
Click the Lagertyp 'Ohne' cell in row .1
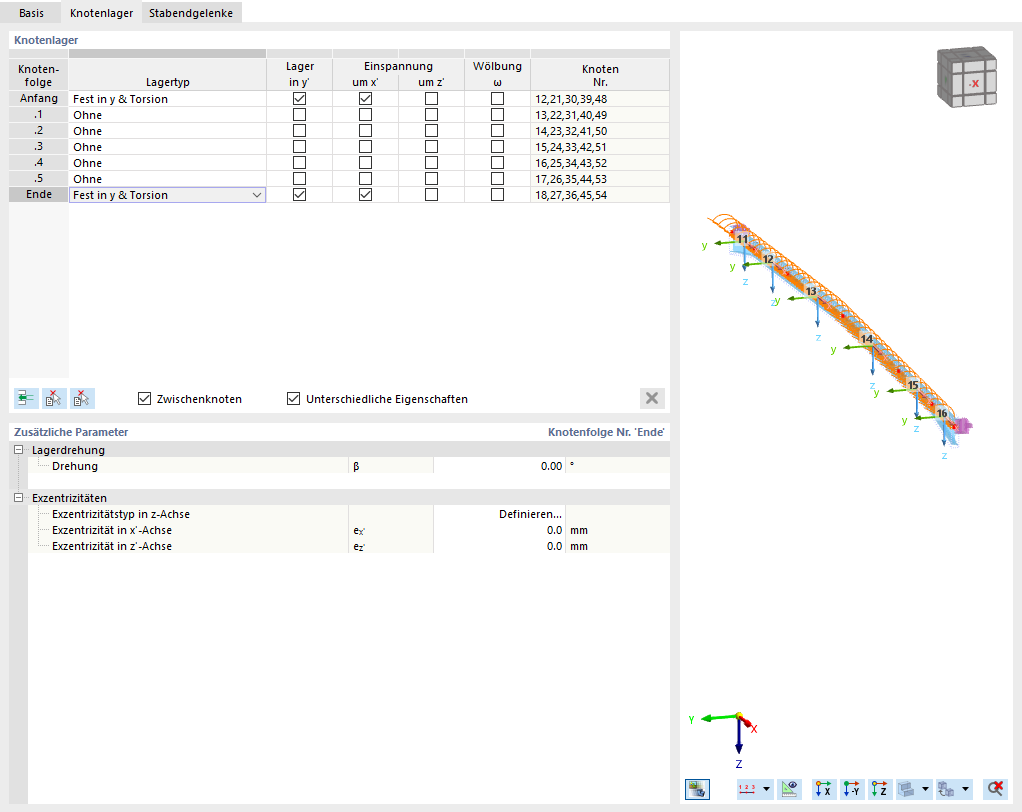point(168,115)
